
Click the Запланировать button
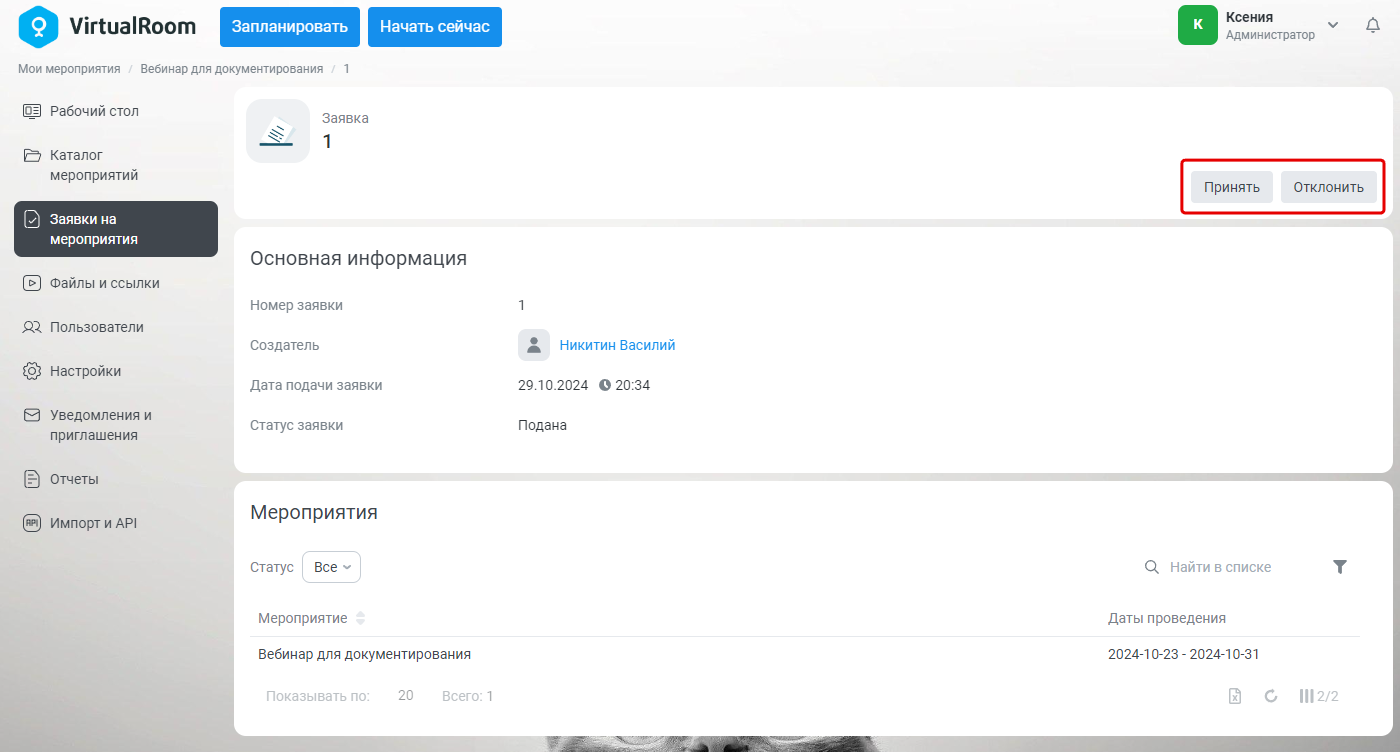[x=290, y=27]
